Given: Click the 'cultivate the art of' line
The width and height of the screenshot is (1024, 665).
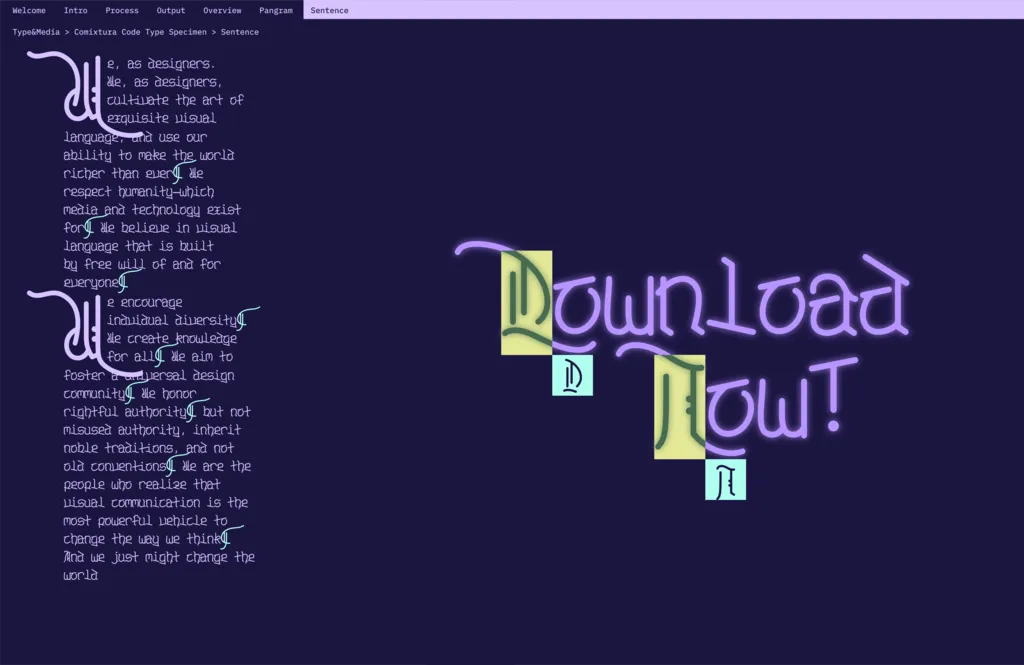Looking at the screenshot, I should point(175,100).
